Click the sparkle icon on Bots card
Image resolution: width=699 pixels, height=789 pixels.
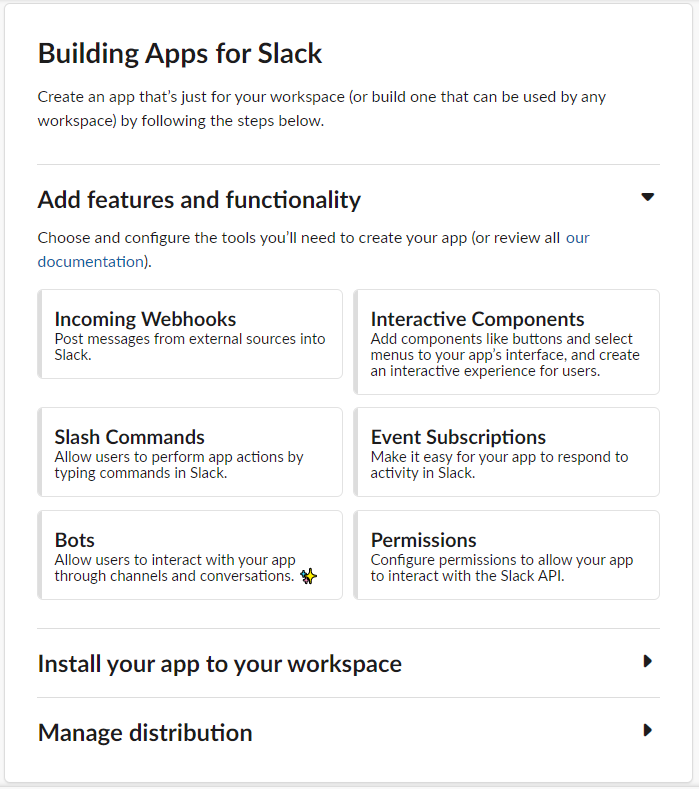pyautogui.click(x=308, y=576)
